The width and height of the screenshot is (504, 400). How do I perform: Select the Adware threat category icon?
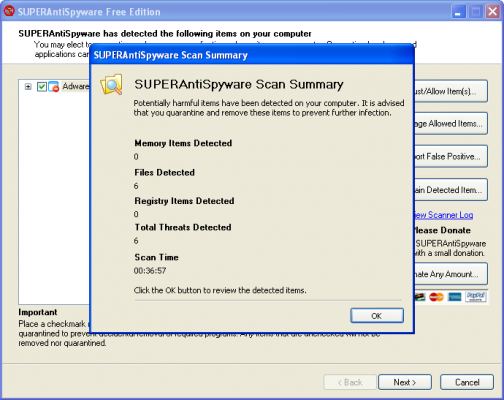coord(54,87)
